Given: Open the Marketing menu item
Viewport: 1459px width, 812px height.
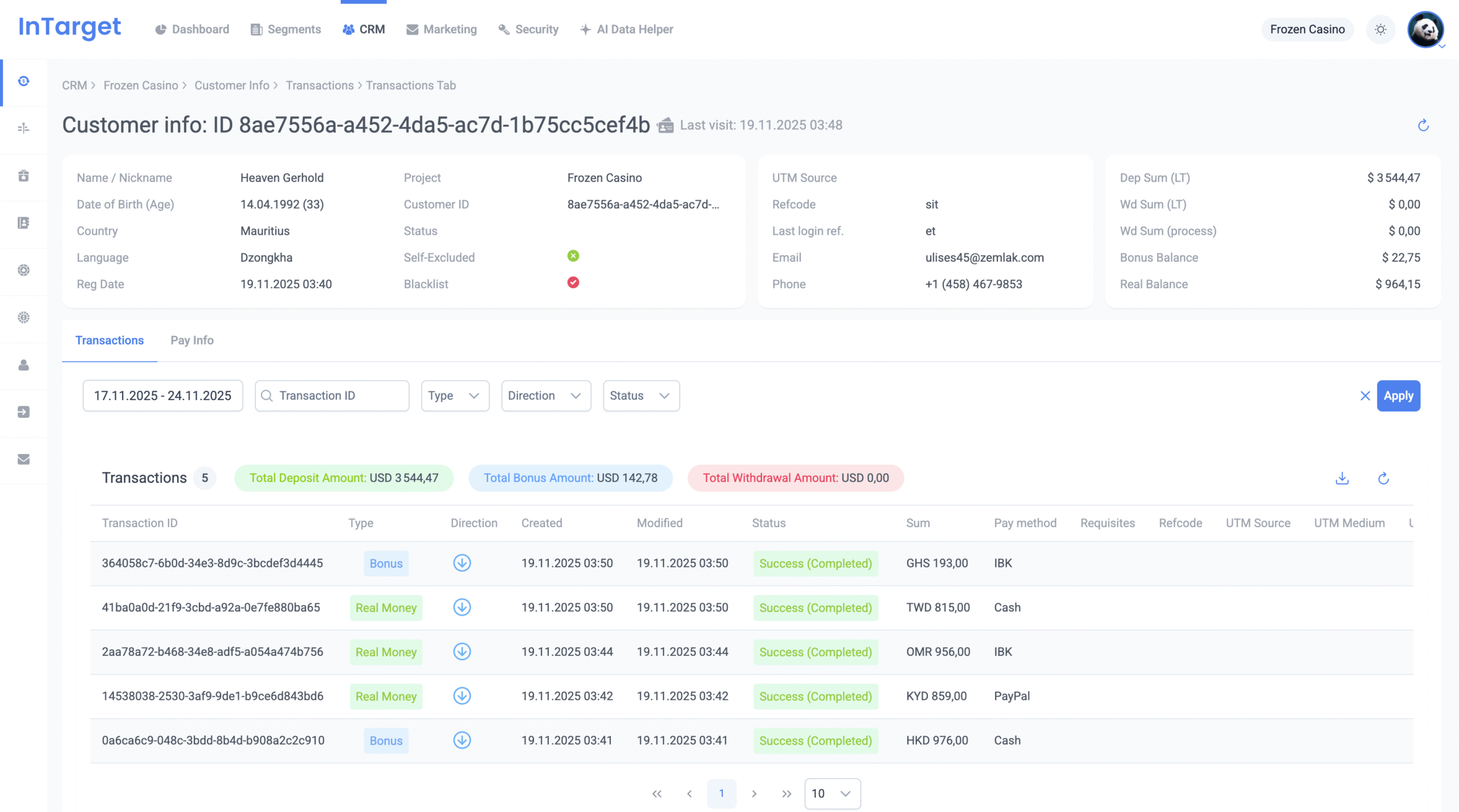Looking at the screenshot, I should (x=442, y=30).
